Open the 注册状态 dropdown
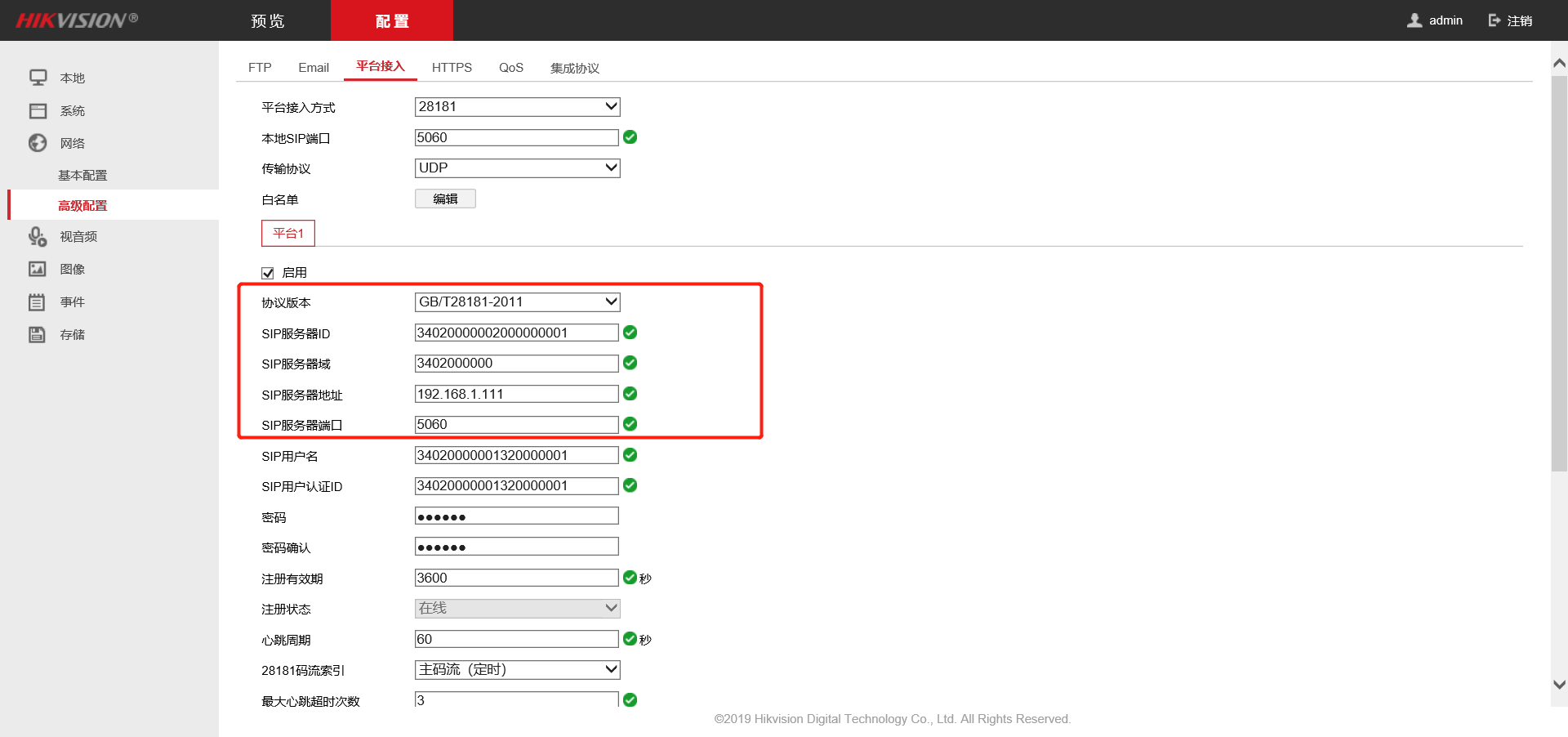Viewport: 1568px width, 737px height. [518, 609]
